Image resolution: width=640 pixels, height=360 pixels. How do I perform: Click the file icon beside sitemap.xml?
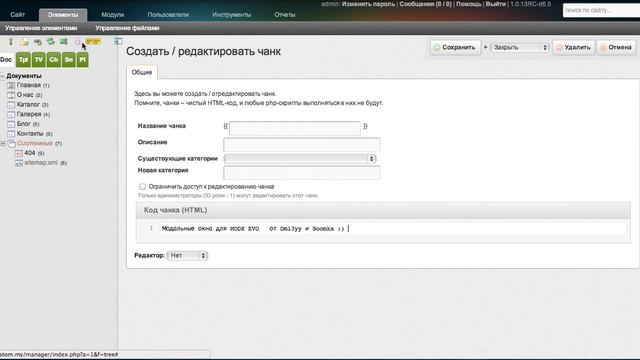pyautogui.click(x=19, y=163)
